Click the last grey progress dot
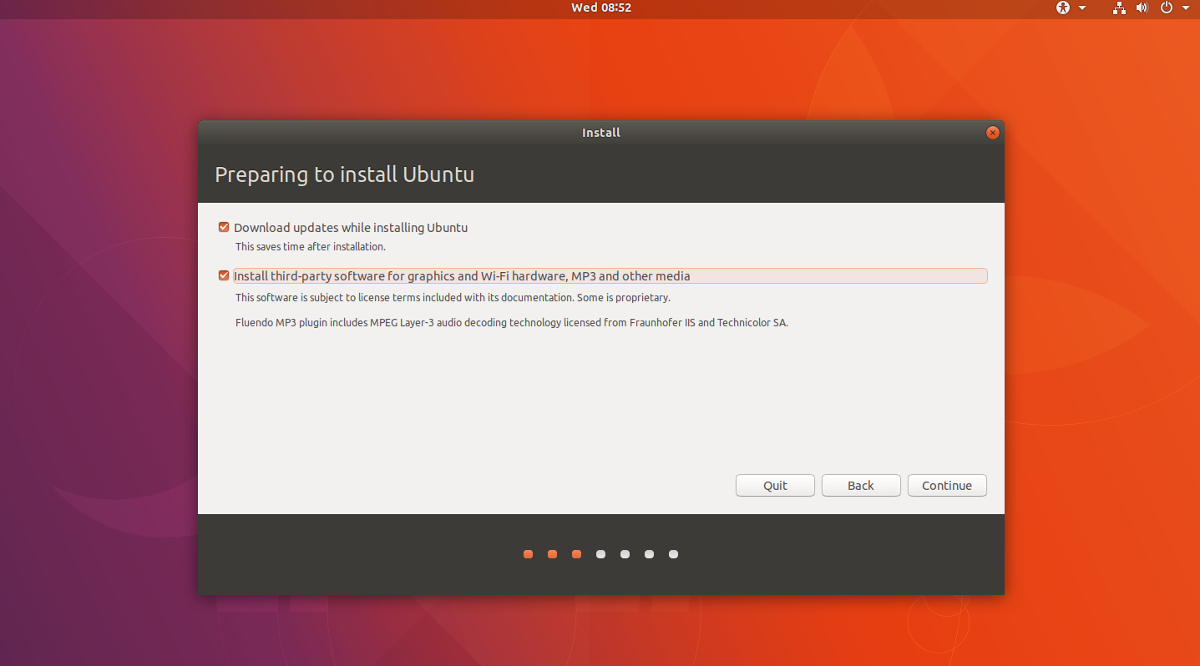The image size is (1200, 666). pos(673,553)
